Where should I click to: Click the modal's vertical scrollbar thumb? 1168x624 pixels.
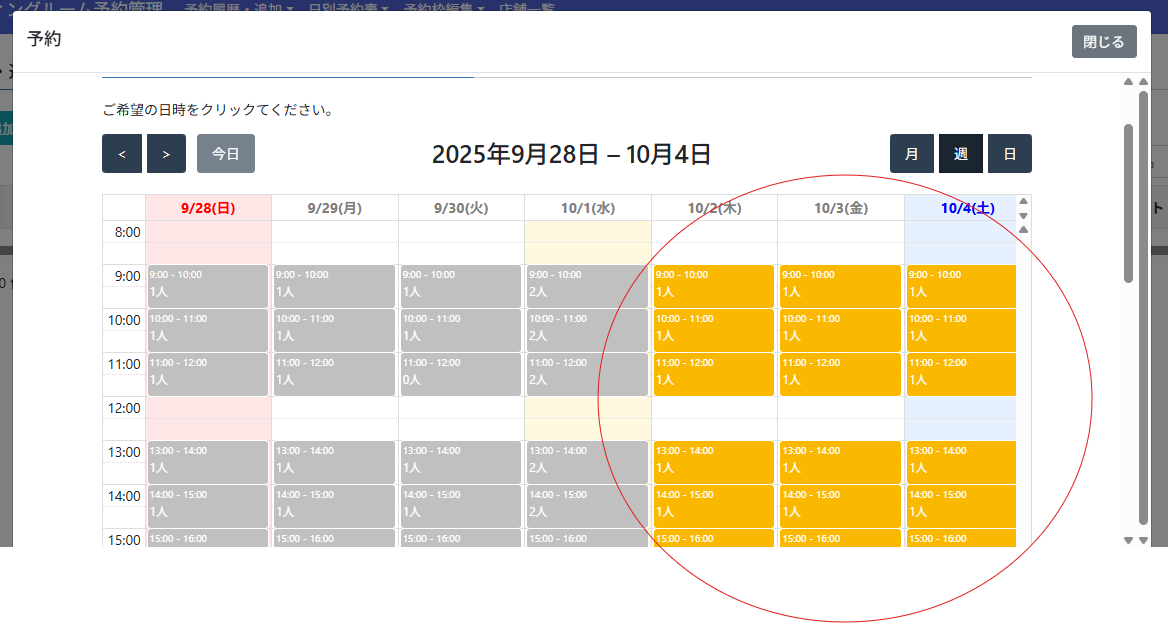click(1129, 200)
